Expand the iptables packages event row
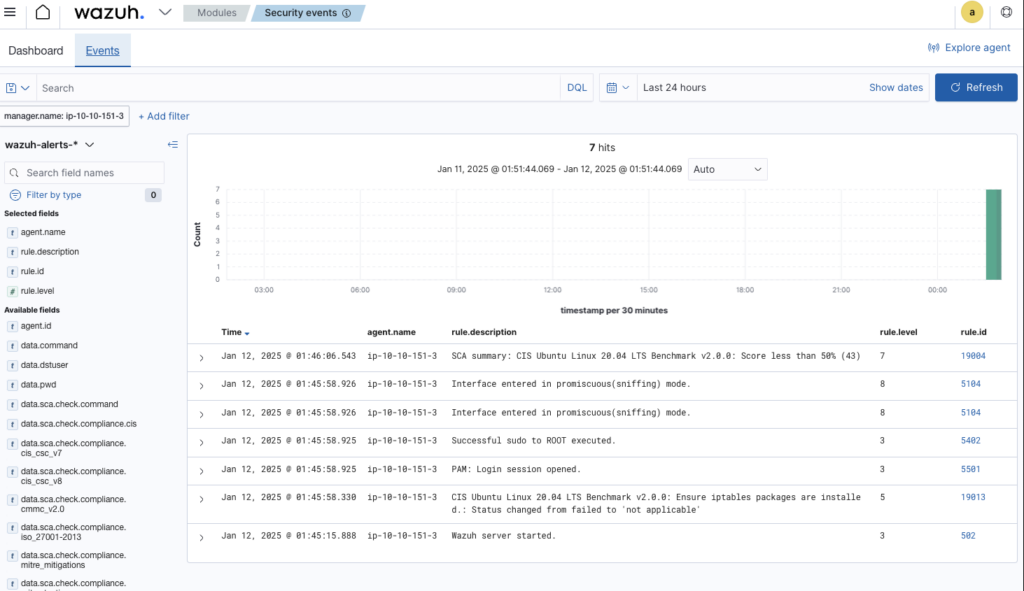Image resolution: width=1024 pixels, height=591 pixels. tap(201, 499)
